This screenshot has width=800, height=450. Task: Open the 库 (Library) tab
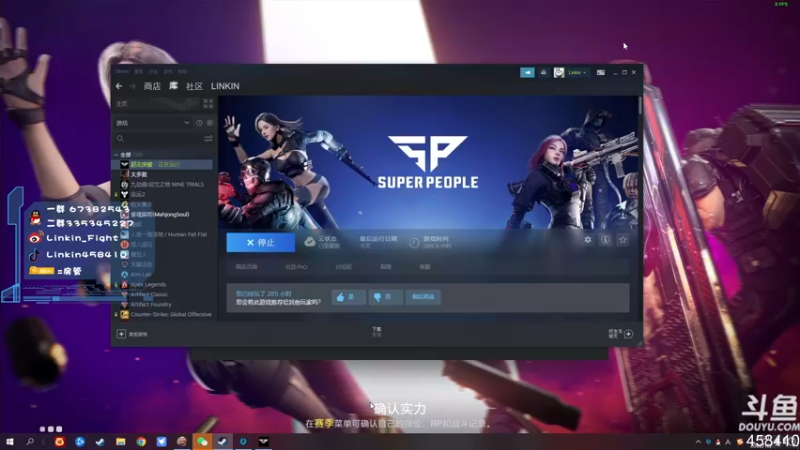tap(173, 86)
